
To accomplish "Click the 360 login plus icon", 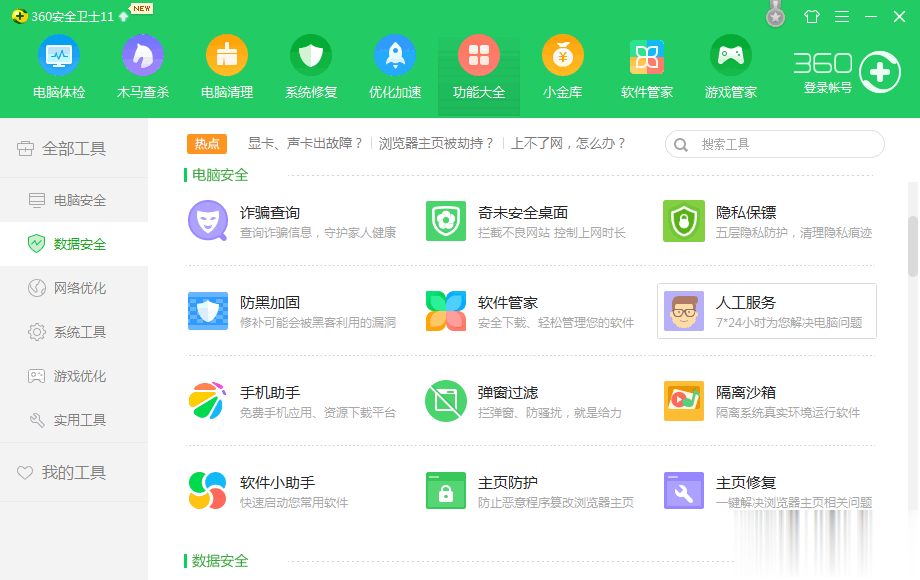I will pos(880,73).
